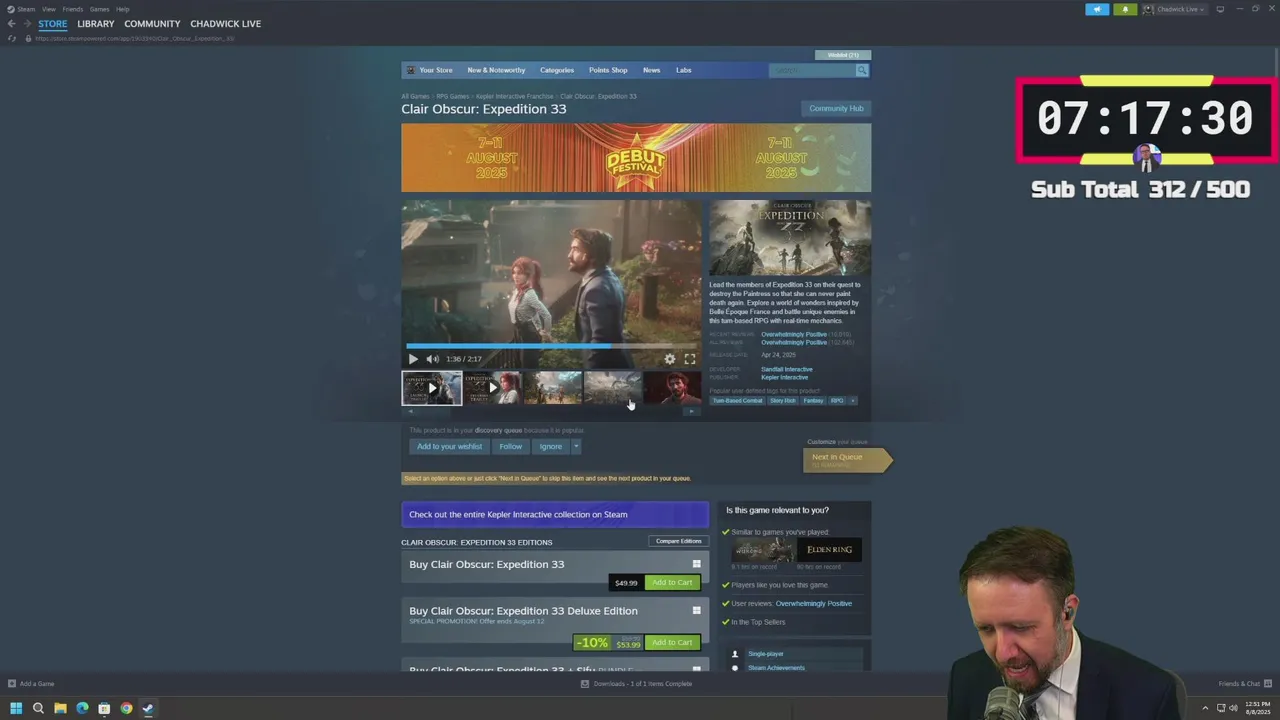Image resolution: width=1280 pixels, height=720 pixels.
Task: Select second trailer thumbnail with red-haired woman
Action: pos(492,388)
